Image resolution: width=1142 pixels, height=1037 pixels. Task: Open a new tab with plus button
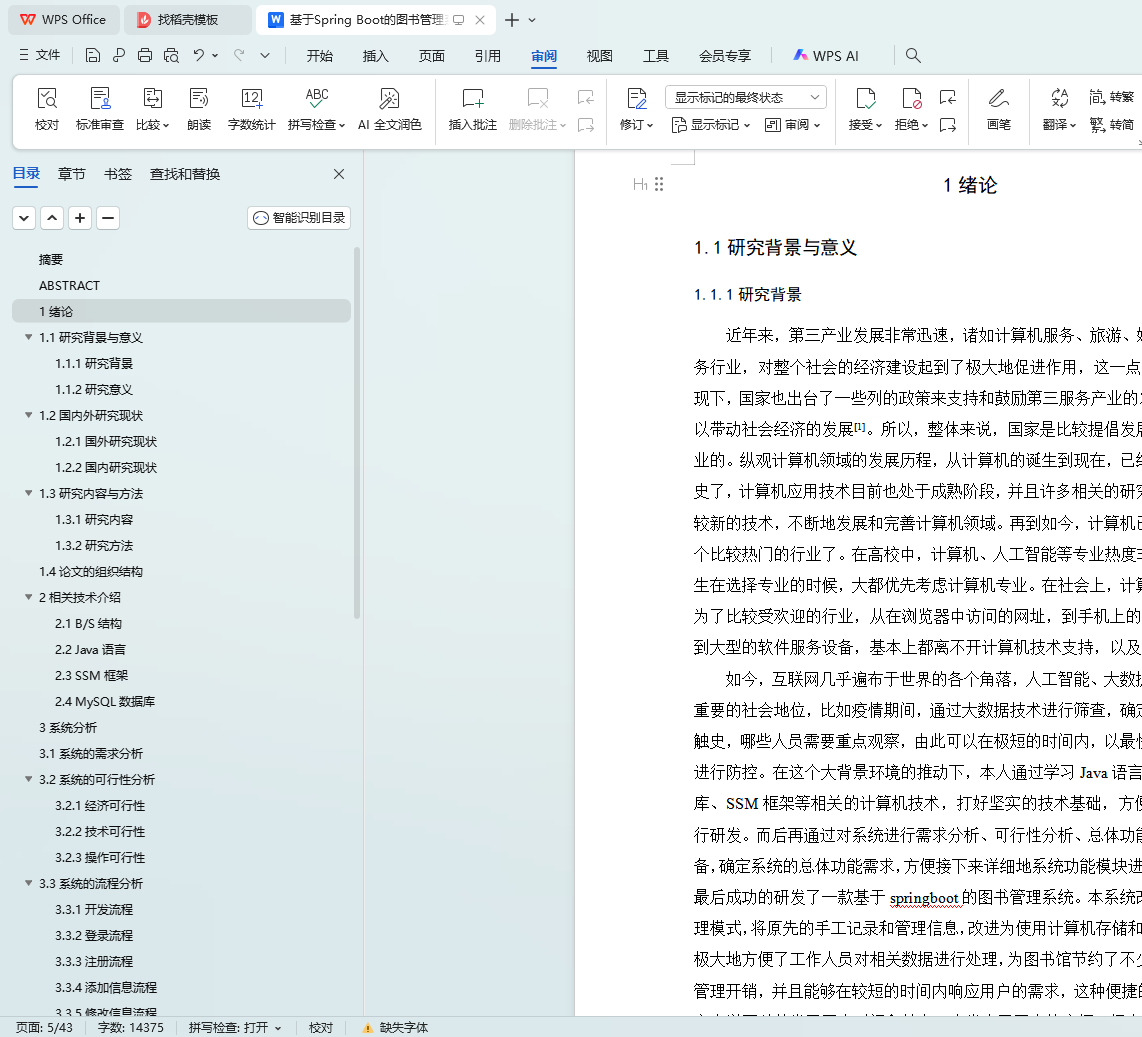click(x=512, y=20)
